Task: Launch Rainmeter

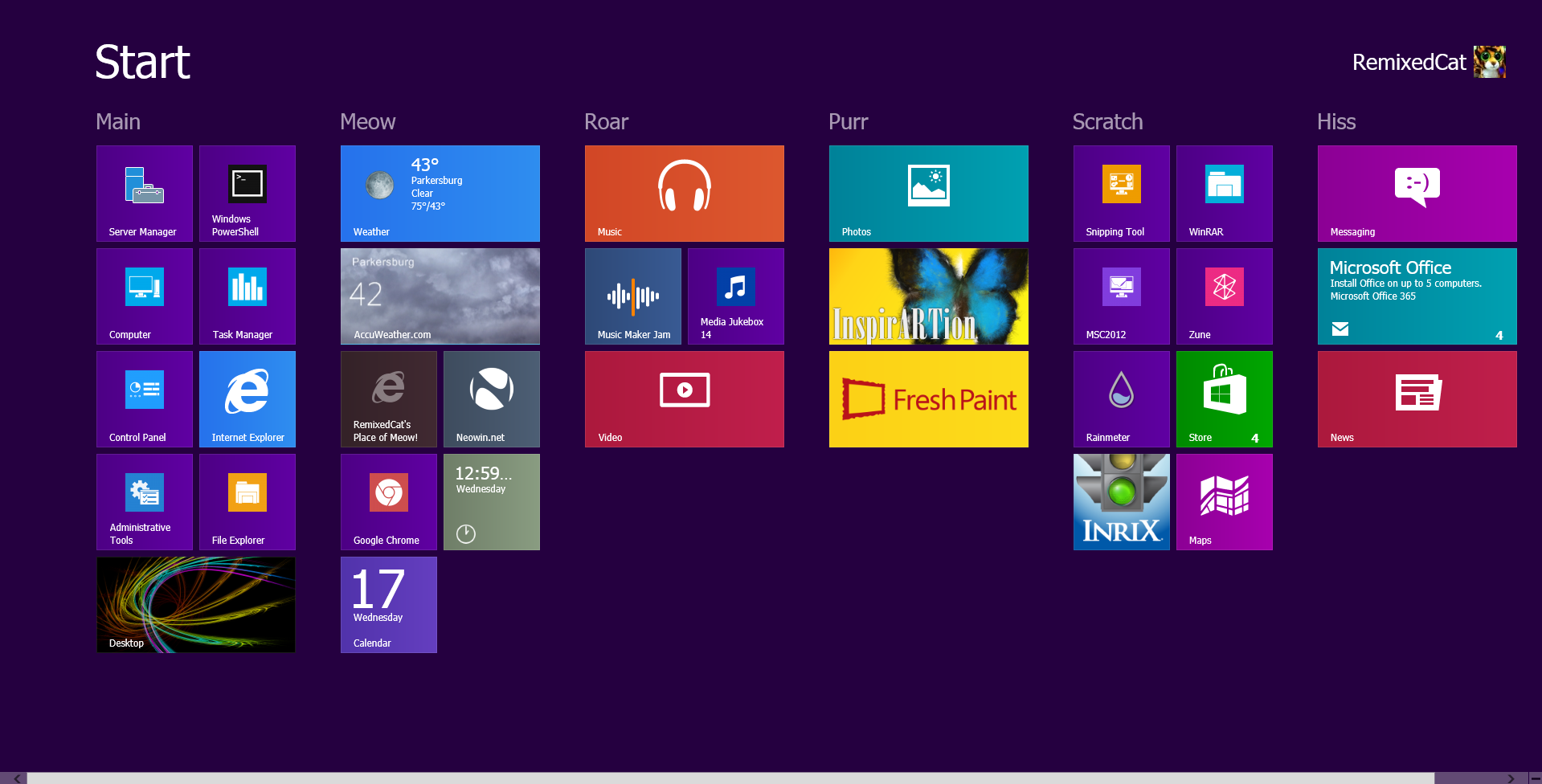Action: tap(1121, 399)
